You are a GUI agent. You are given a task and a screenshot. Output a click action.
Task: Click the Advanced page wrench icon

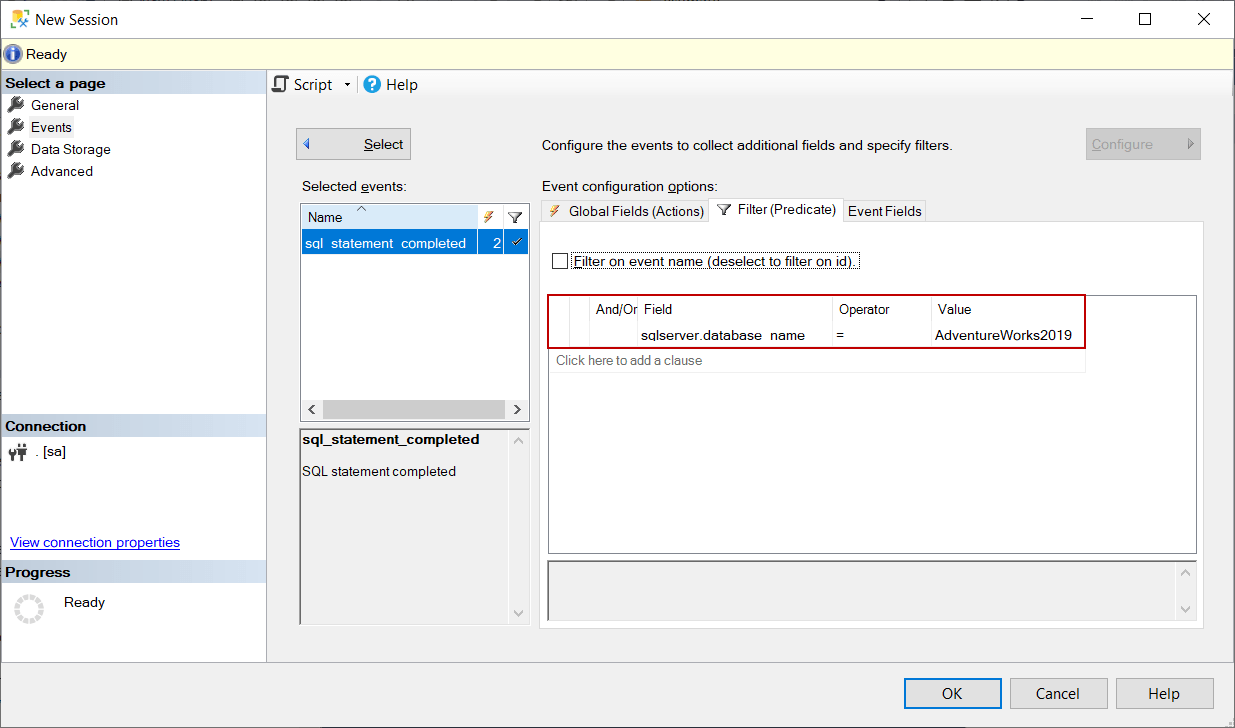coord(17,170)
